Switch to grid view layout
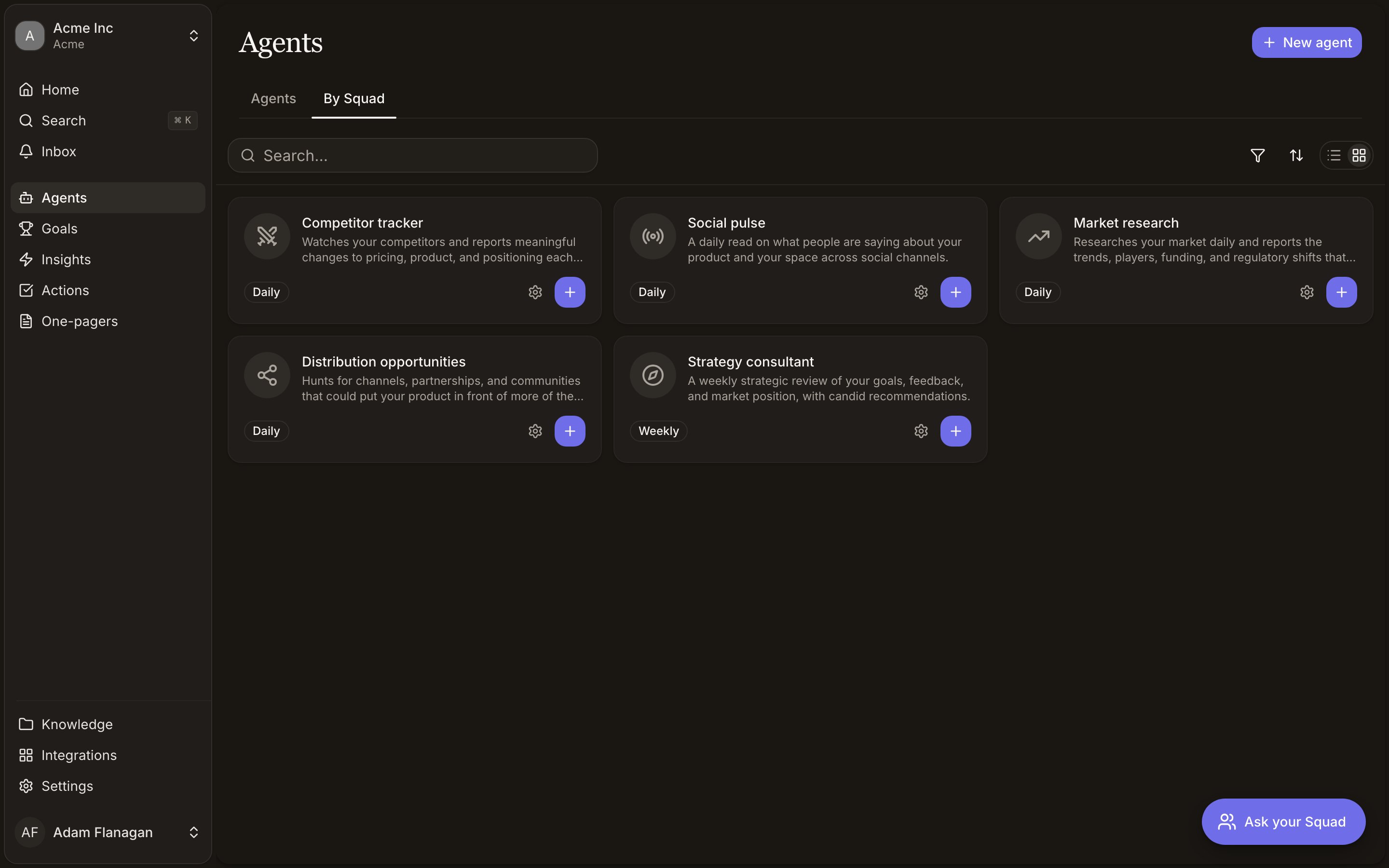The width and height of the screenshot is (1389, 868). click(1359, 156)
